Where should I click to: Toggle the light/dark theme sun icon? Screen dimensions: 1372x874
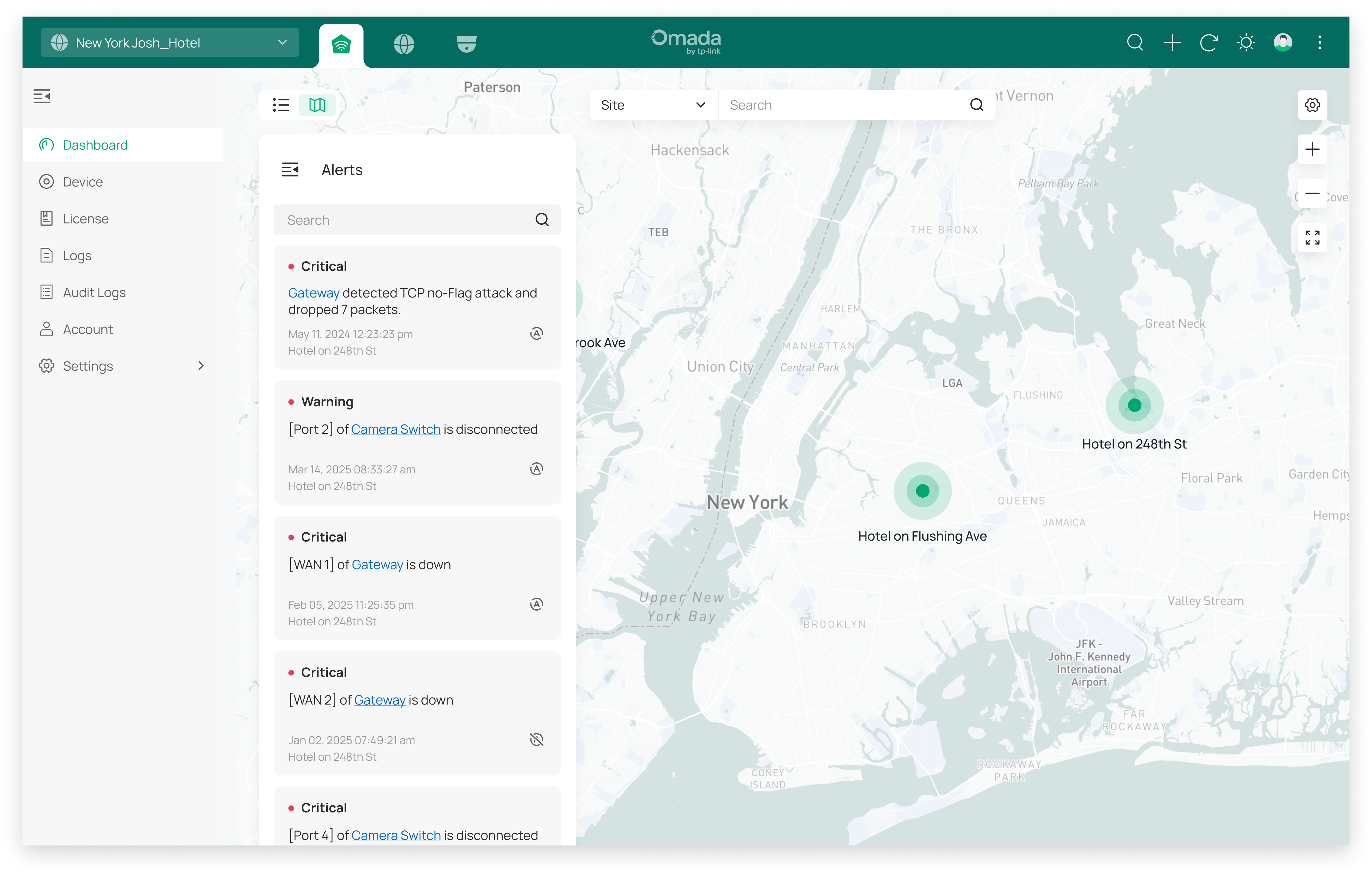[x=1245, y=43]
